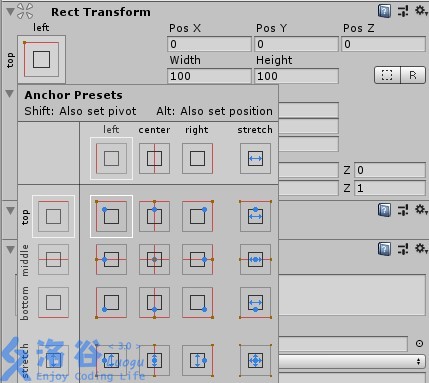This screenshot has width=429, height=383.
Task: Select top with horizontal stretch anchor preset
Action: 255,216
